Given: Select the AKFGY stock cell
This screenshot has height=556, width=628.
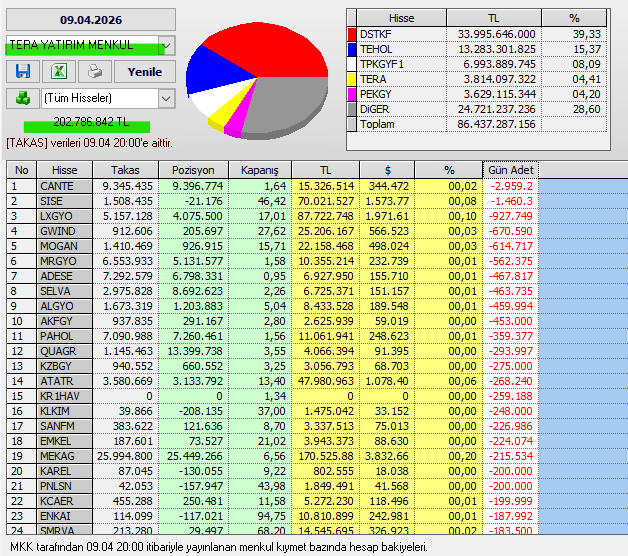Looking at the screenshot, I should point(64,321).
